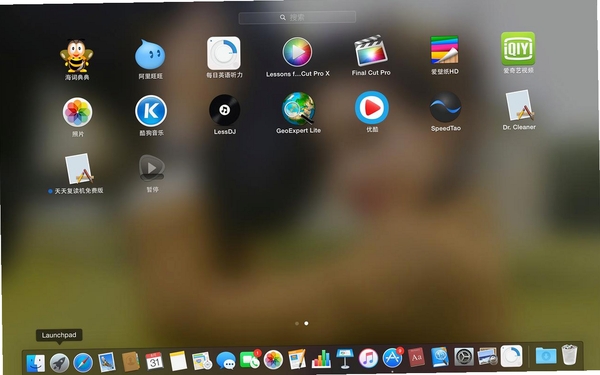Viewport: 600px width, 375px height.
Task: Open 照片 app in Launchpad grid
Action: point(77,112)
